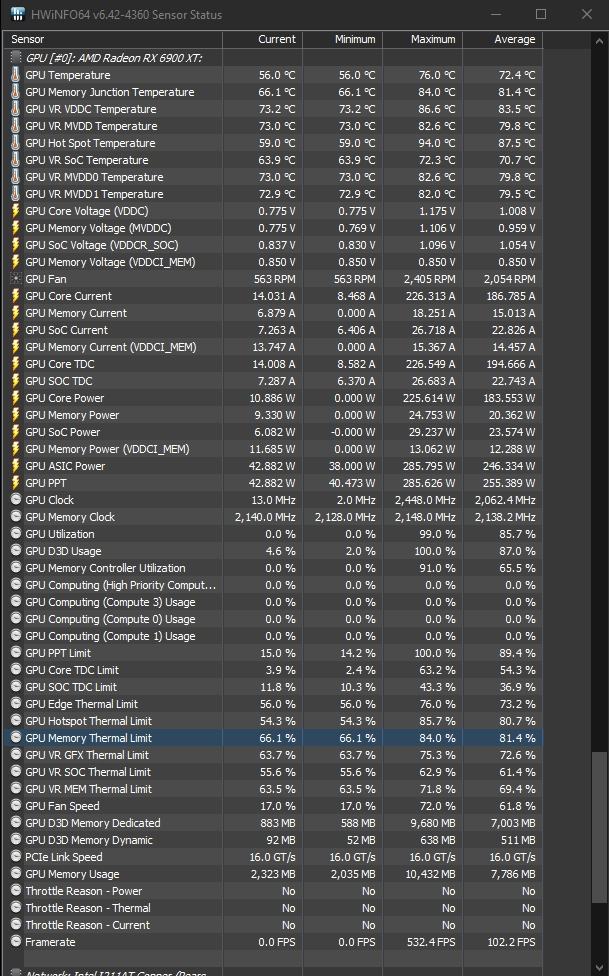Image resolution: width=609 pixels, height=976 pixels.
Task: Click lightning icon beside GPU Core Current
Action: pos(16,296)
